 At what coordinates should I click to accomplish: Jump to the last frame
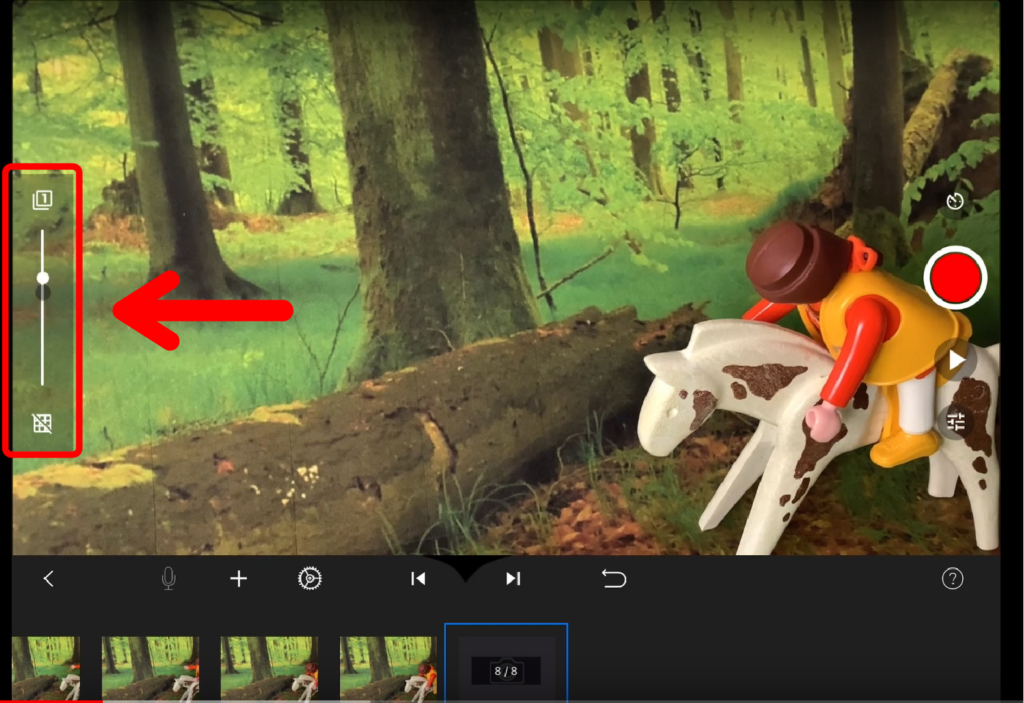point(513,579)
